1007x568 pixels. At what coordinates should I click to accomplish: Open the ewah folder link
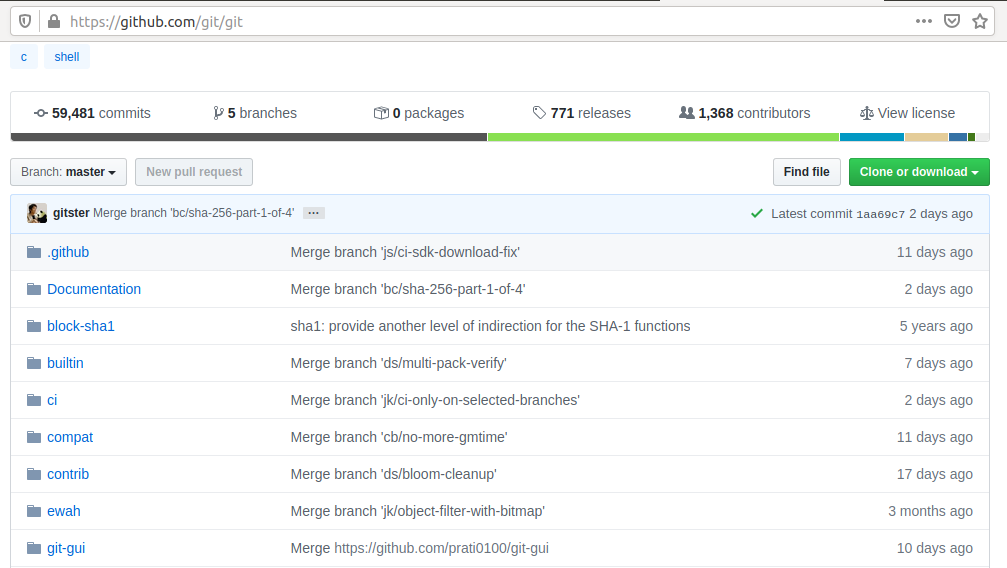(64, 511)
